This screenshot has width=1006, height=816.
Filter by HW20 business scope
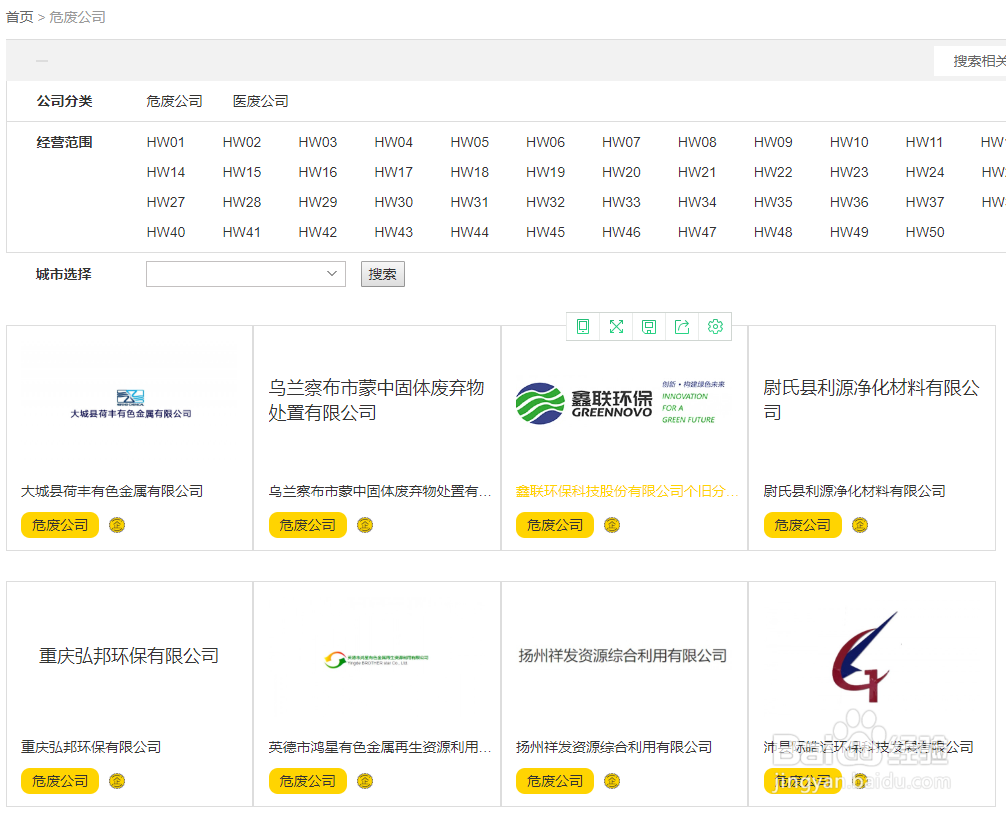click(621, 173)
